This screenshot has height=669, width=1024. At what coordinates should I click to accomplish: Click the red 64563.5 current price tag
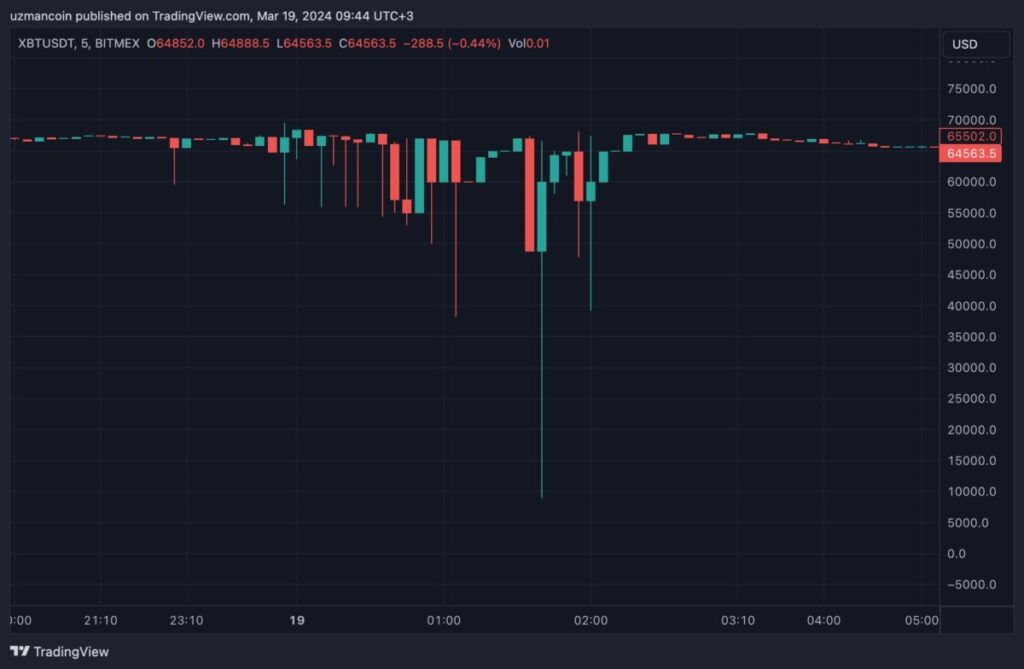point(971,153)
